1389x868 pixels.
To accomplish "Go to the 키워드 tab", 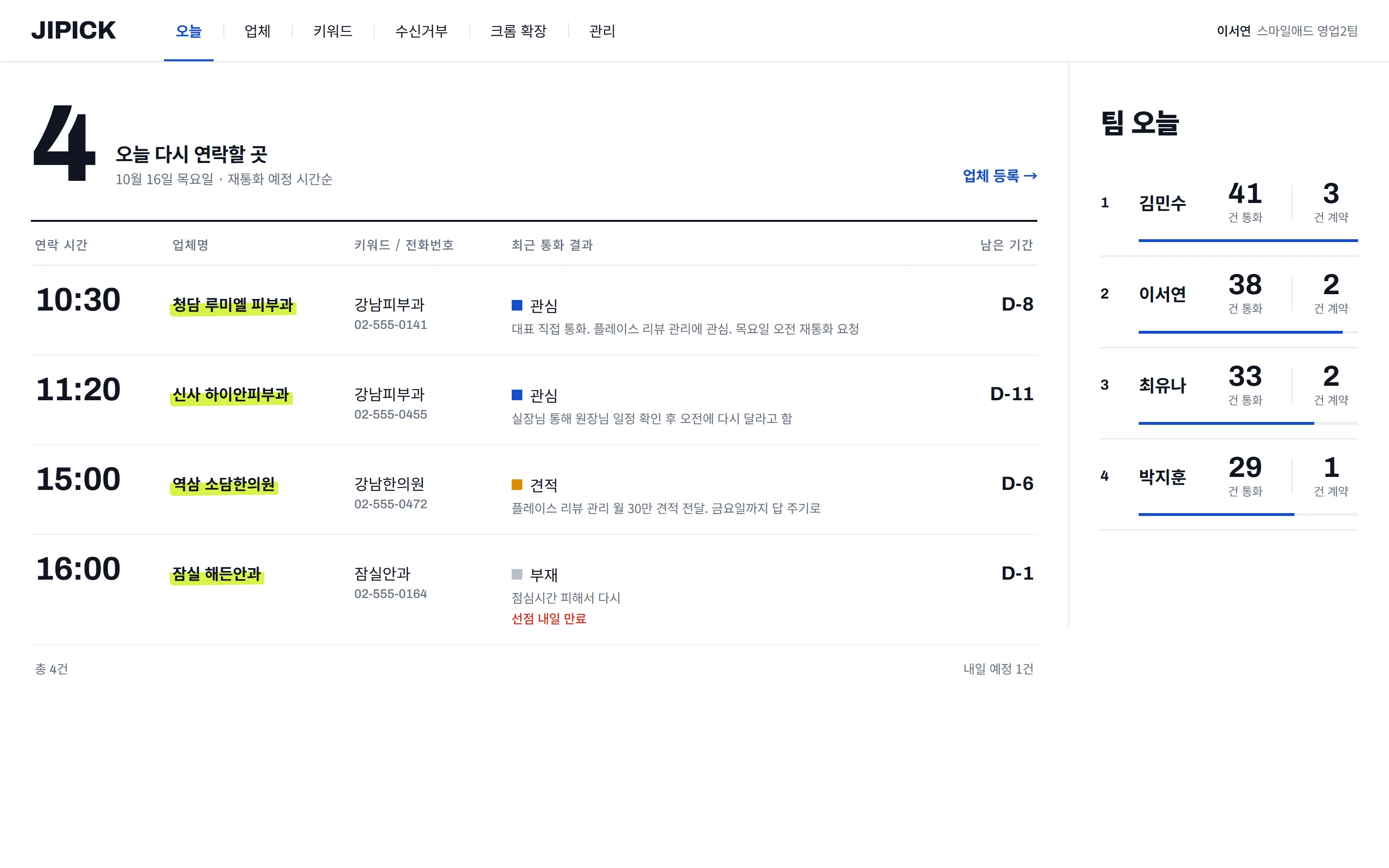I will [x=333, y=31].
